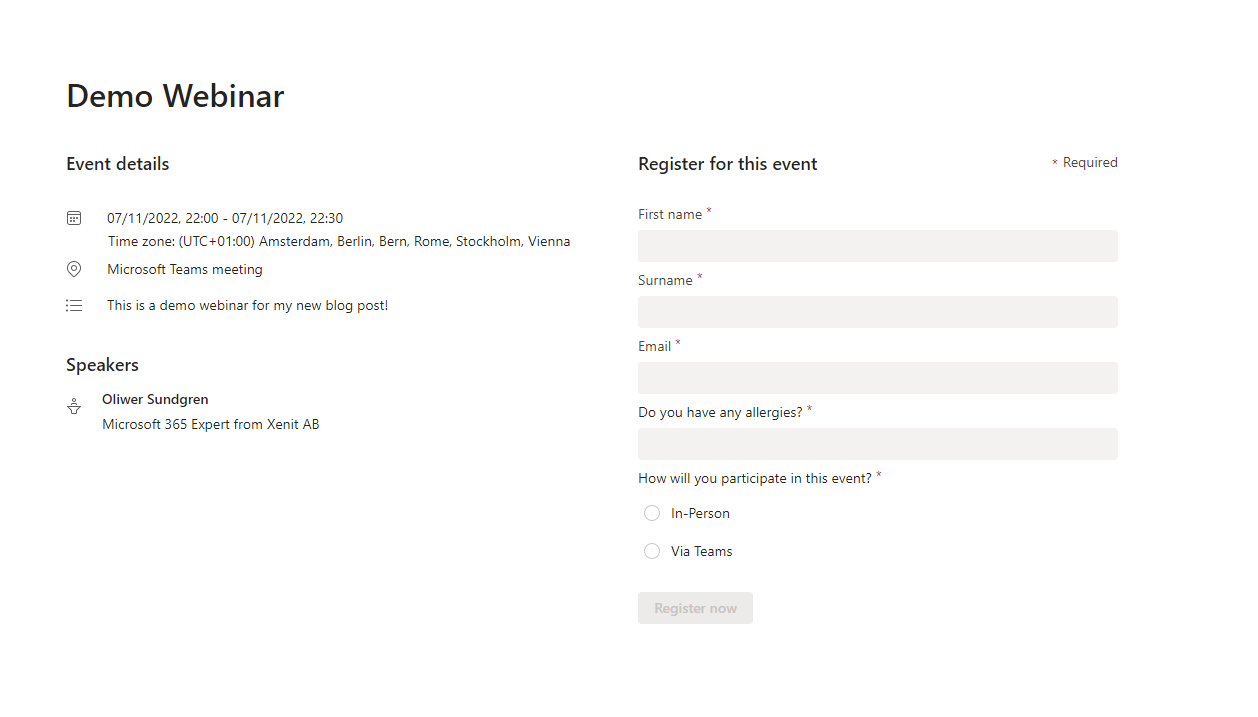Click into the Email input field
Viewport: 1258px width, 717px height.
877,377
